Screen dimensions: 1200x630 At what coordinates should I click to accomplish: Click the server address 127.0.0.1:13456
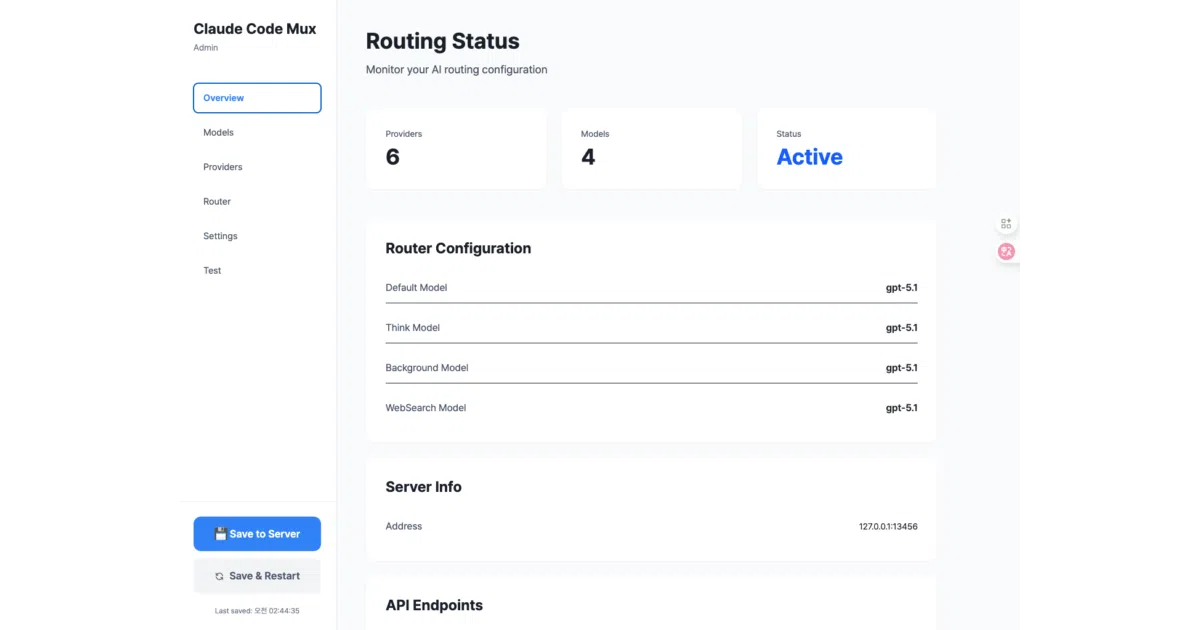tap(888, 526)
